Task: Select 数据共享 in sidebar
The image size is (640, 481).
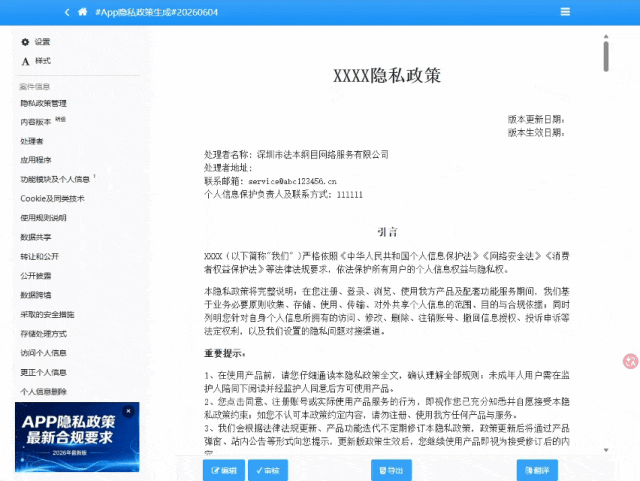Action: [x=36, y=237]
